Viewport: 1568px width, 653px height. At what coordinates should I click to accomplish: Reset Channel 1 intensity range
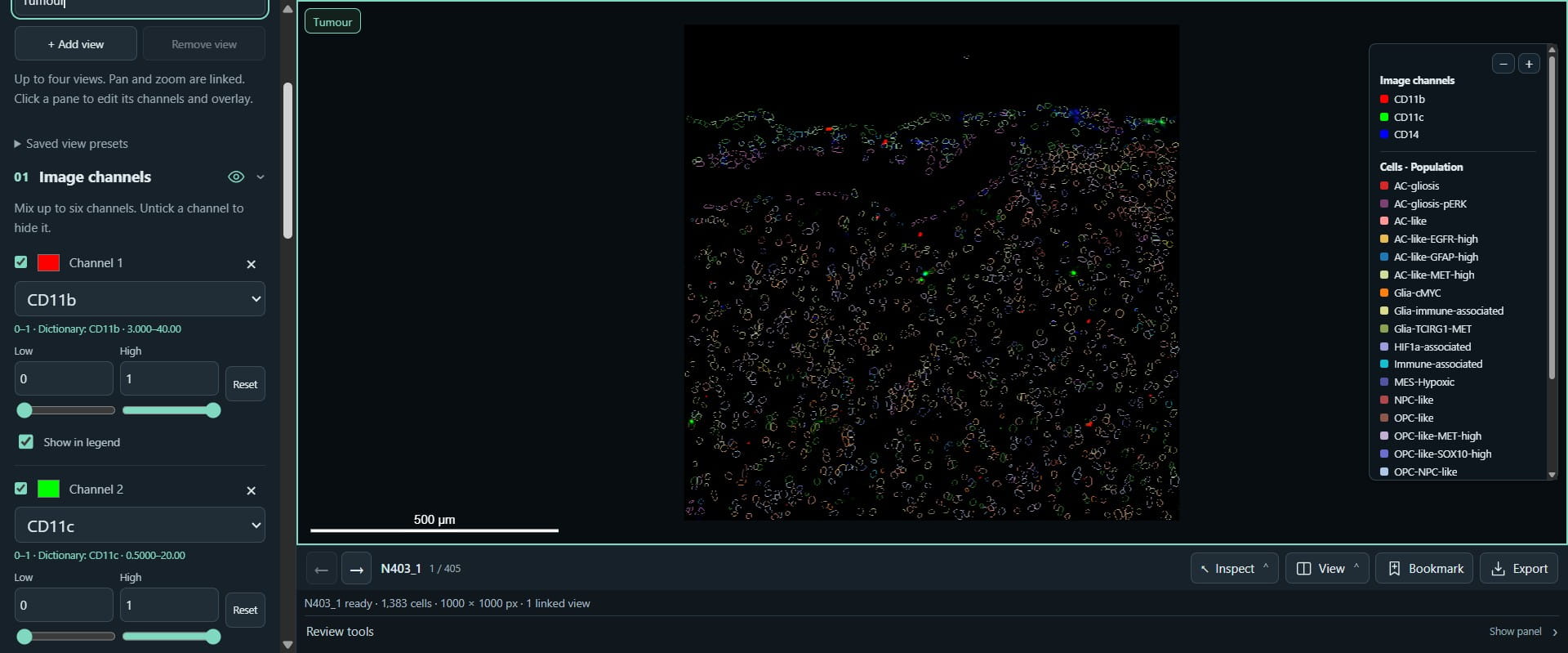coord(245,384)
